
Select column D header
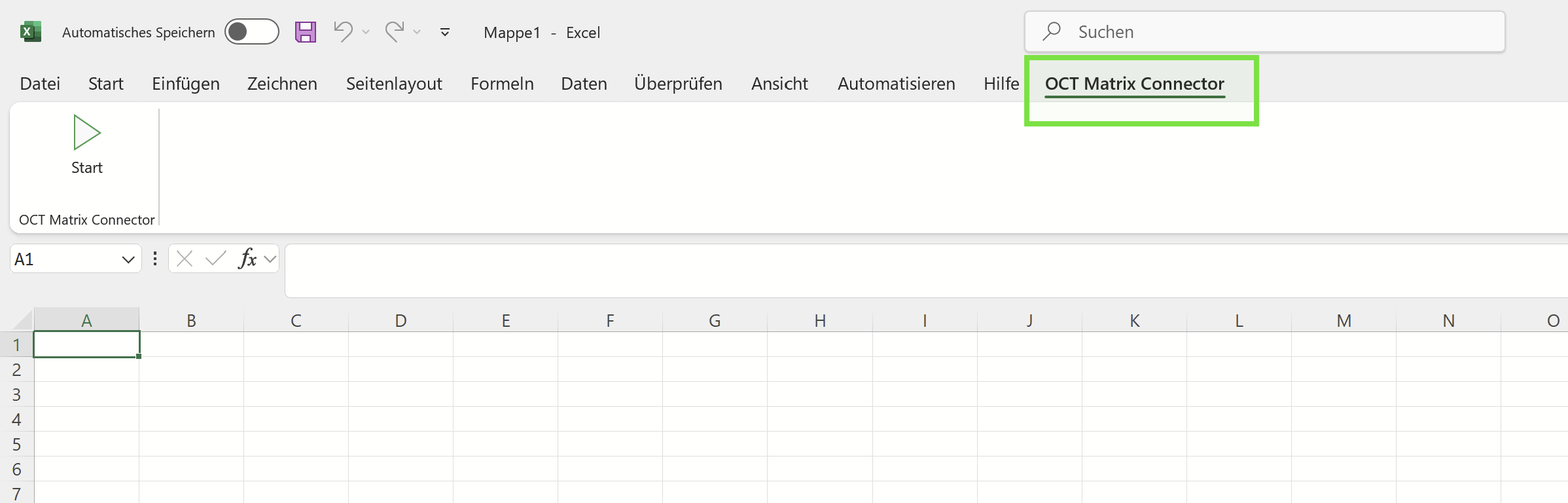(x=401, y=320)
